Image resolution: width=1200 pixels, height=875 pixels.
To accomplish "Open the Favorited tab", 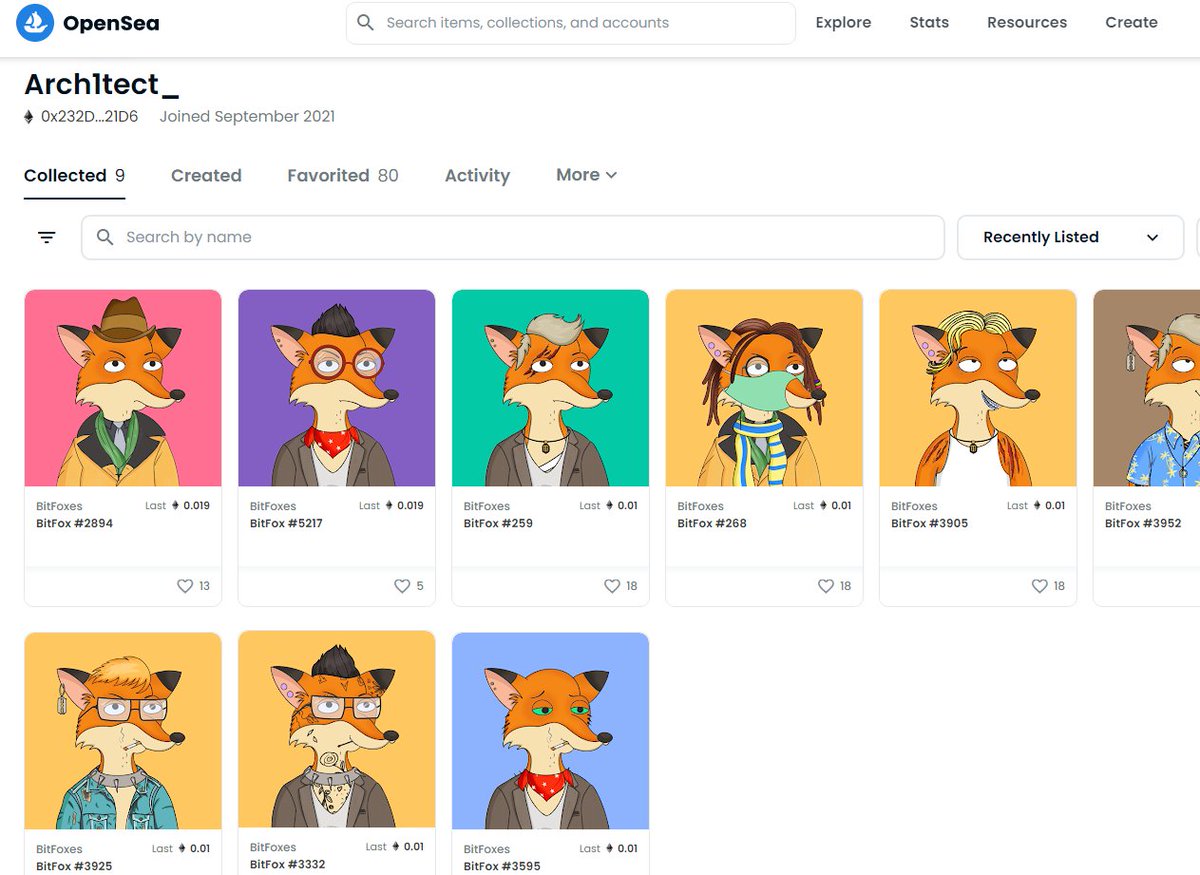I will (x=343, y=176).
